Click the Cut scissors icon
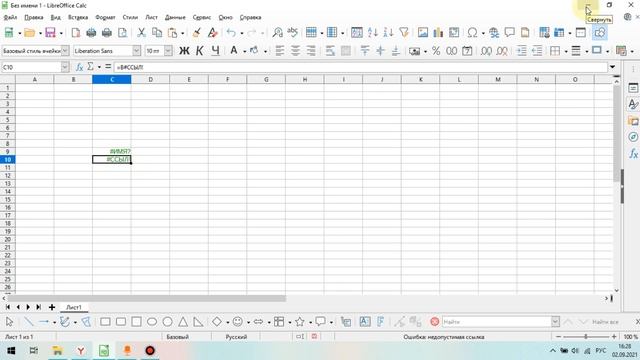640x360 pixels. click(x=141, y=33)
